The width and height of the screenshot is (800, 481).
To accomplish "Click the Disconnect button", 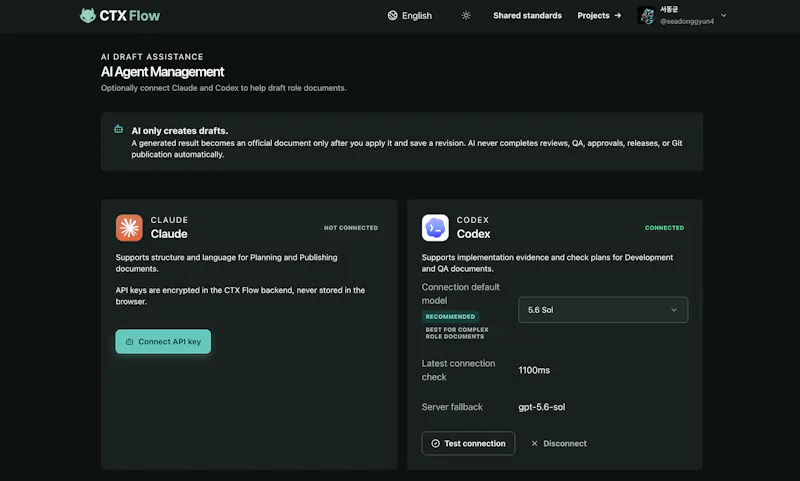I will 559,443.
